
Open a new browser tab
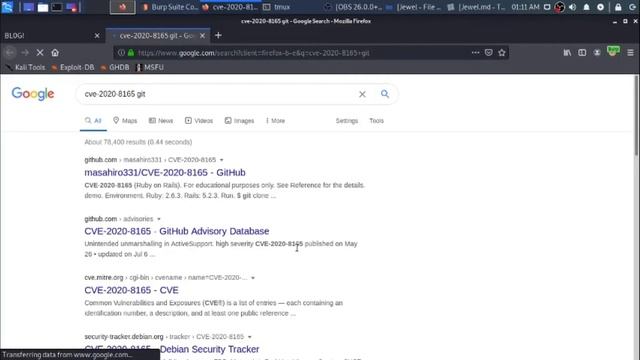pyautogui.click(x=218, y=36)
